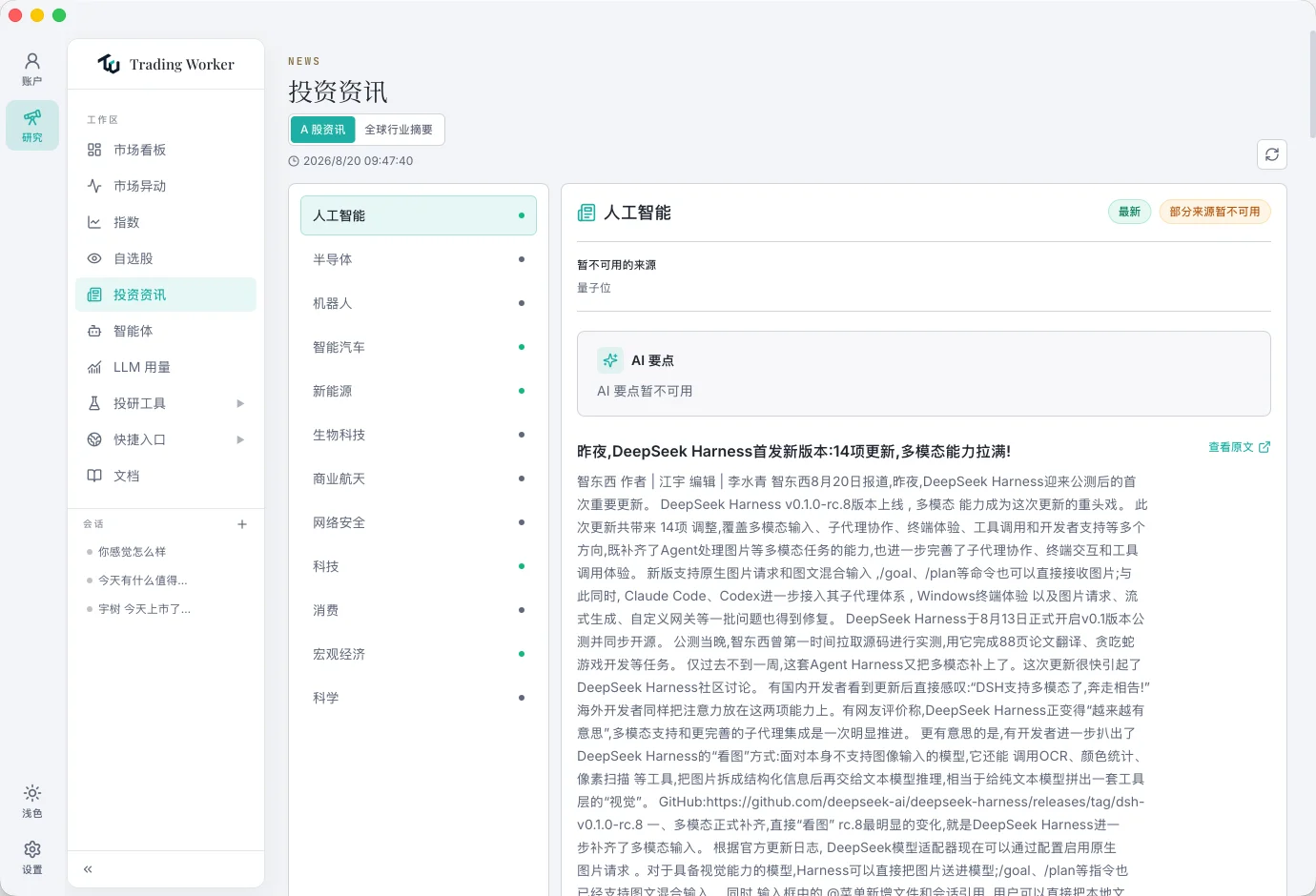Switch to the 全球行业摘要 tab
The width and height of the screenshot is (1316, 896).
[399, 130]
